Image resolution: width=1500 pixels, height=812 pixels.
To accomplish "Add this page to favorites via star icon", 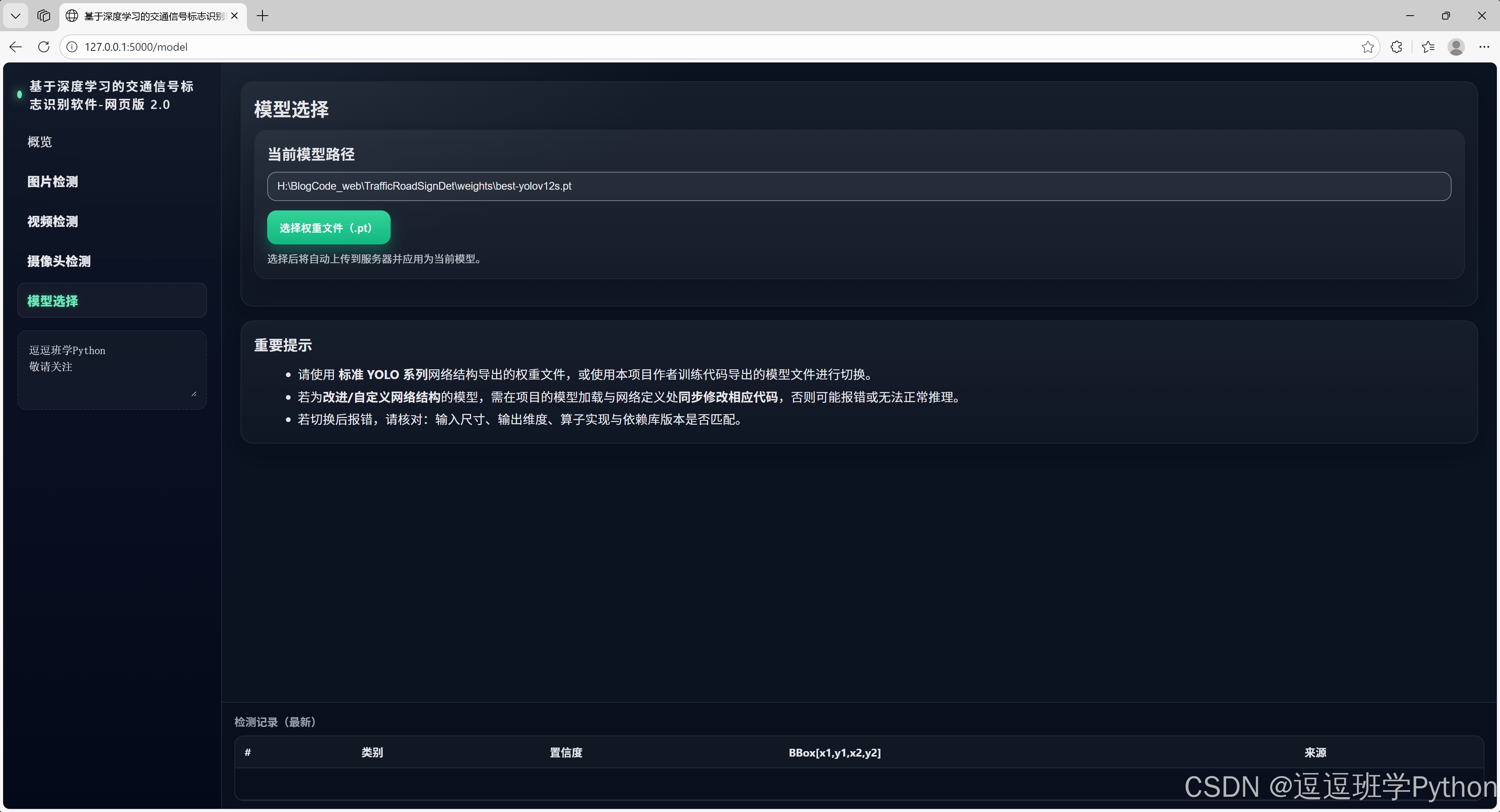I will click(1368, 47).
